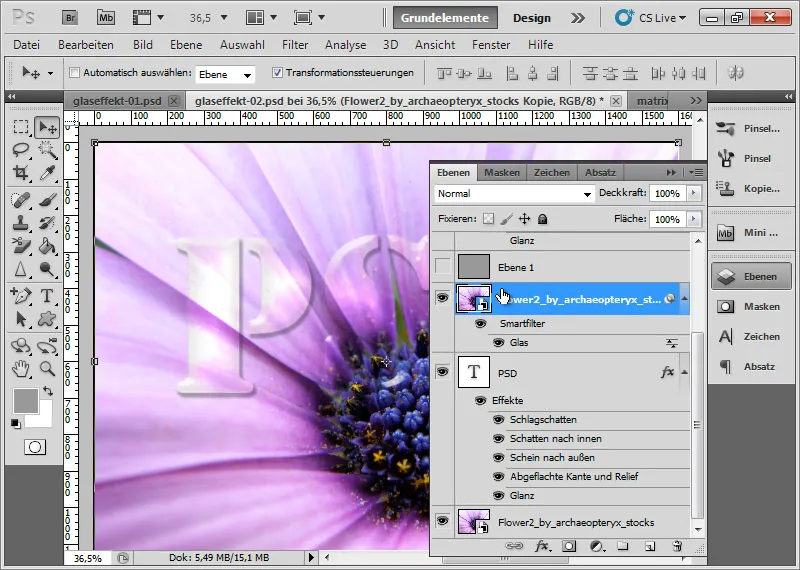Click the Deckkraft opacity value field

[667, 193]
